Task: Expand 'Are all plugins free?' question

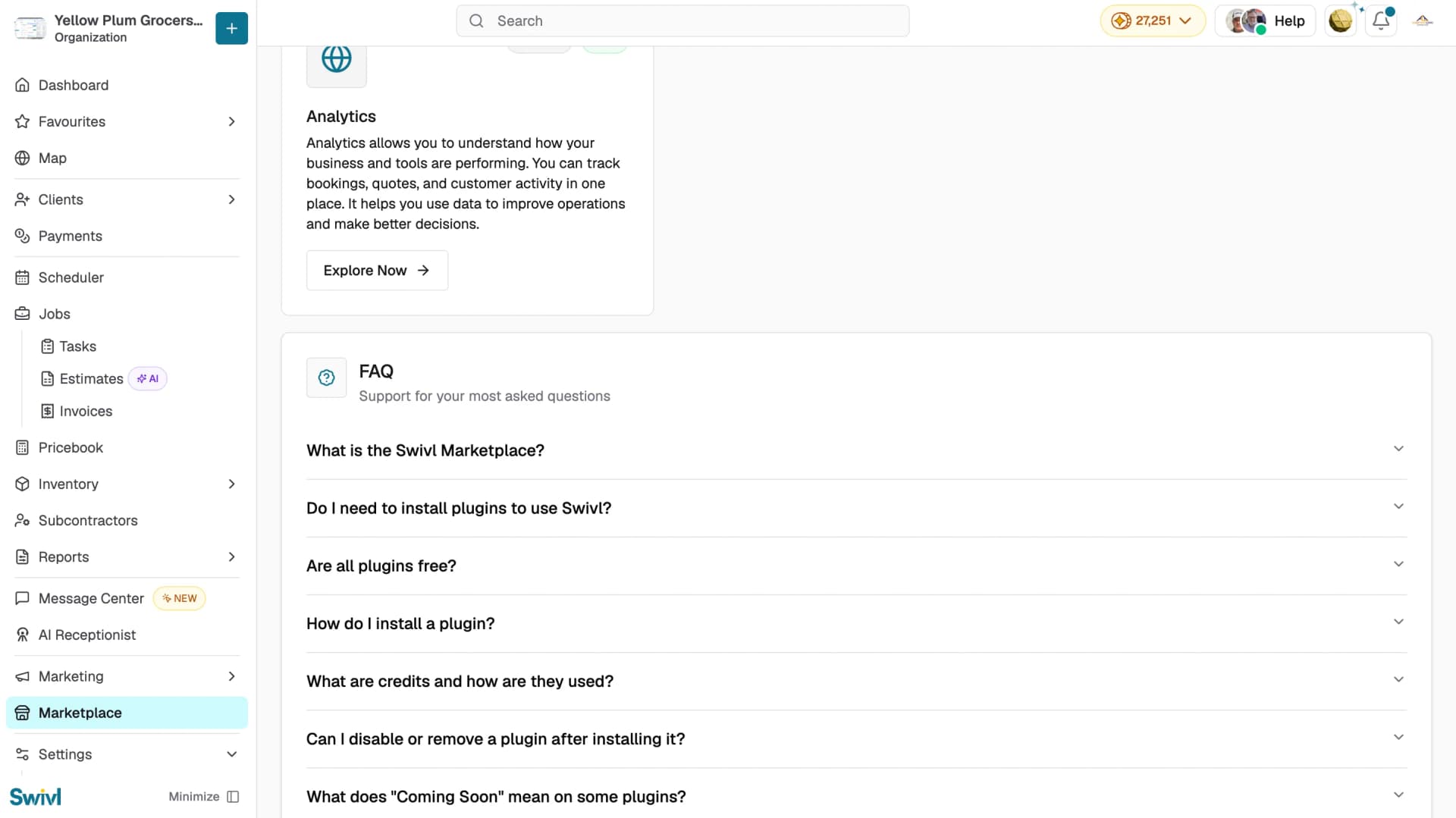Action: tap(856, 566)
